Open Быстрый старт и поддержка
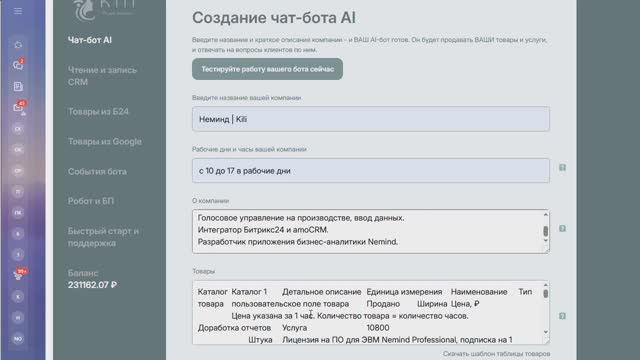Screen dimensions: 640x360 click(x=103, y=237)
